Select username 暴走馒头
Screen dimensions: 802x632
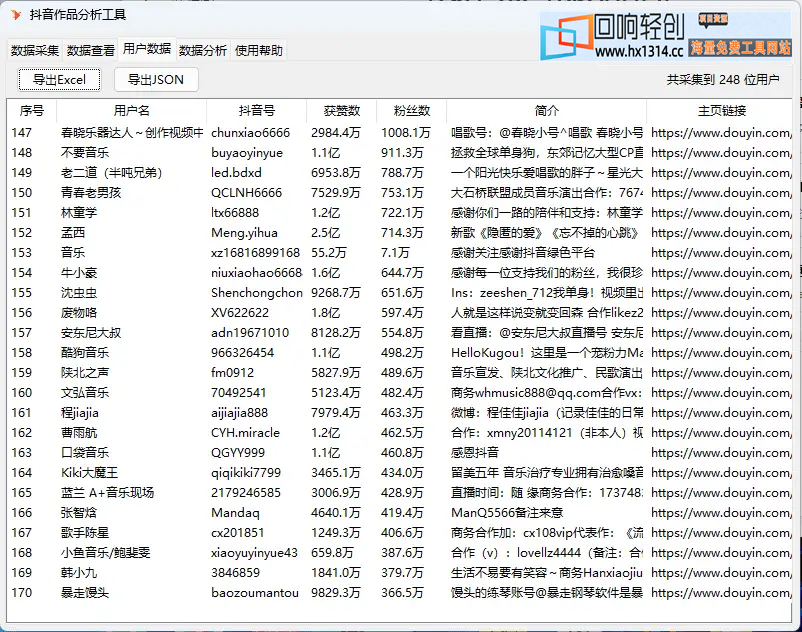pyautogui.click(x=85, y=593)
